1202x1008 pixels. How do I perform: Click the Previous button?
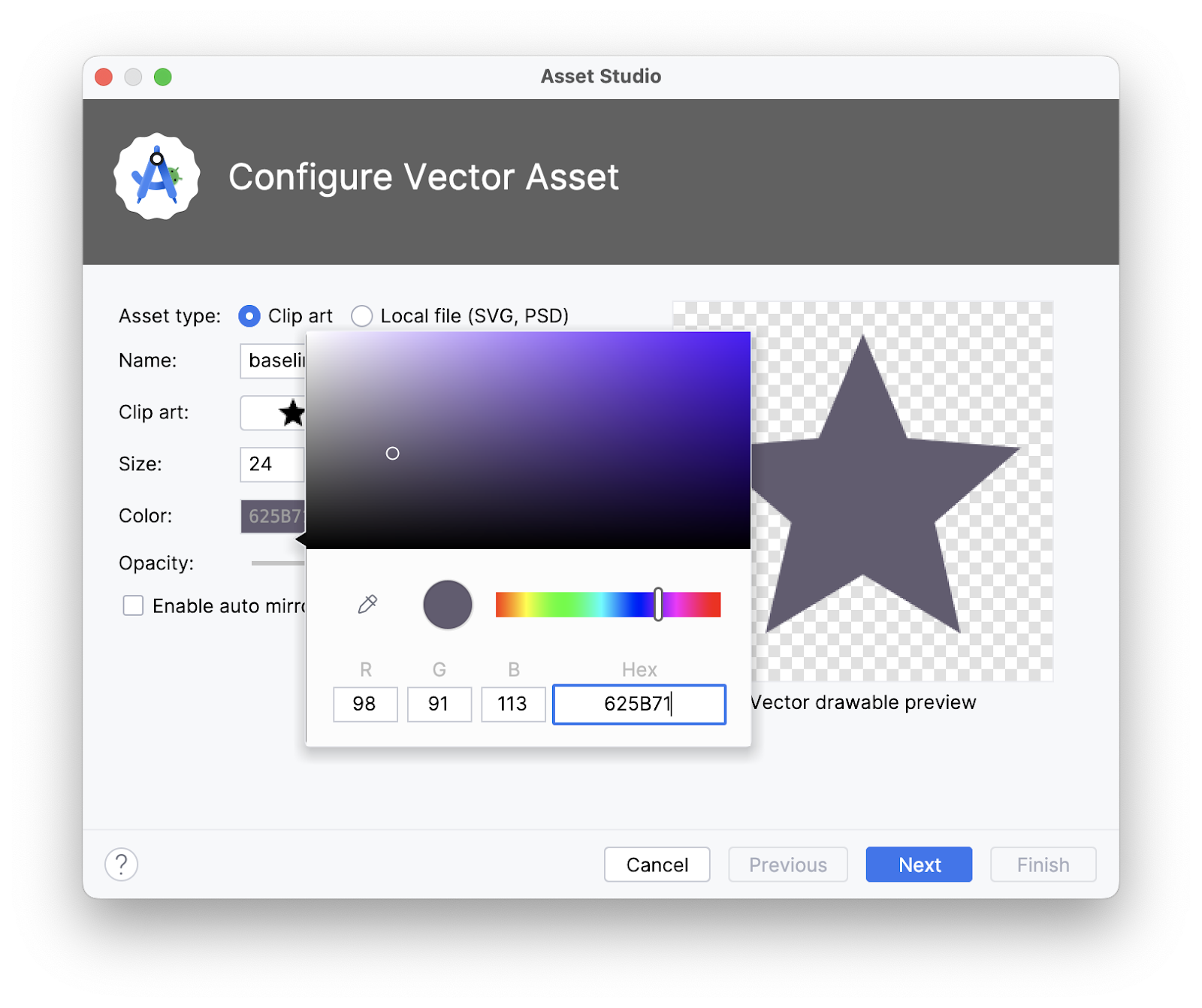pos(787,865)
